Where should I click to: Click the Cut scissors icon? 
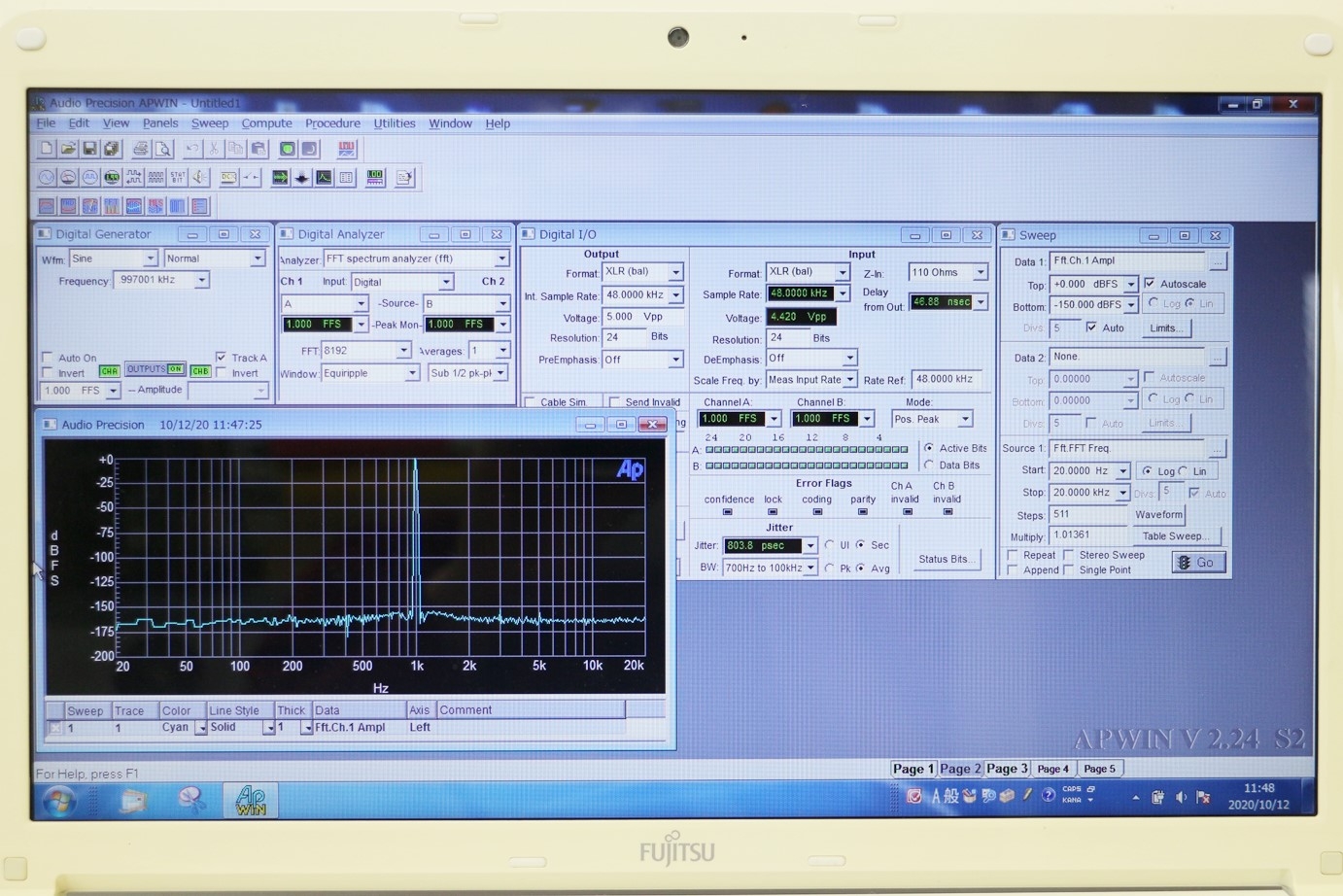(214, 149)
